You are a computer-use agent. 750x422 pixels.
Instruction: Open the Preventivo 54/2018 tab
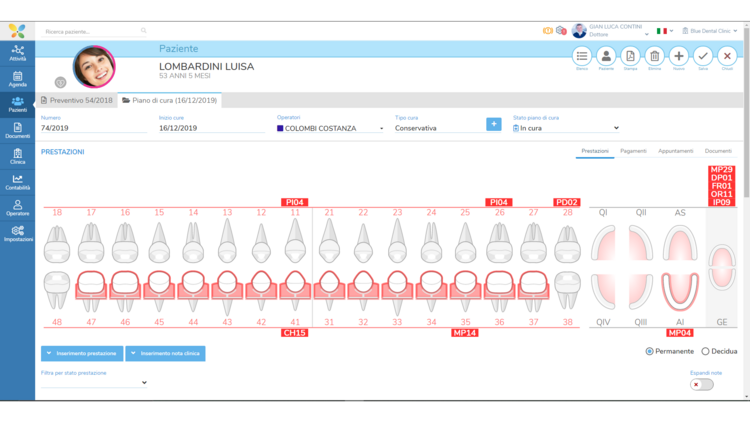click(77, 101)
